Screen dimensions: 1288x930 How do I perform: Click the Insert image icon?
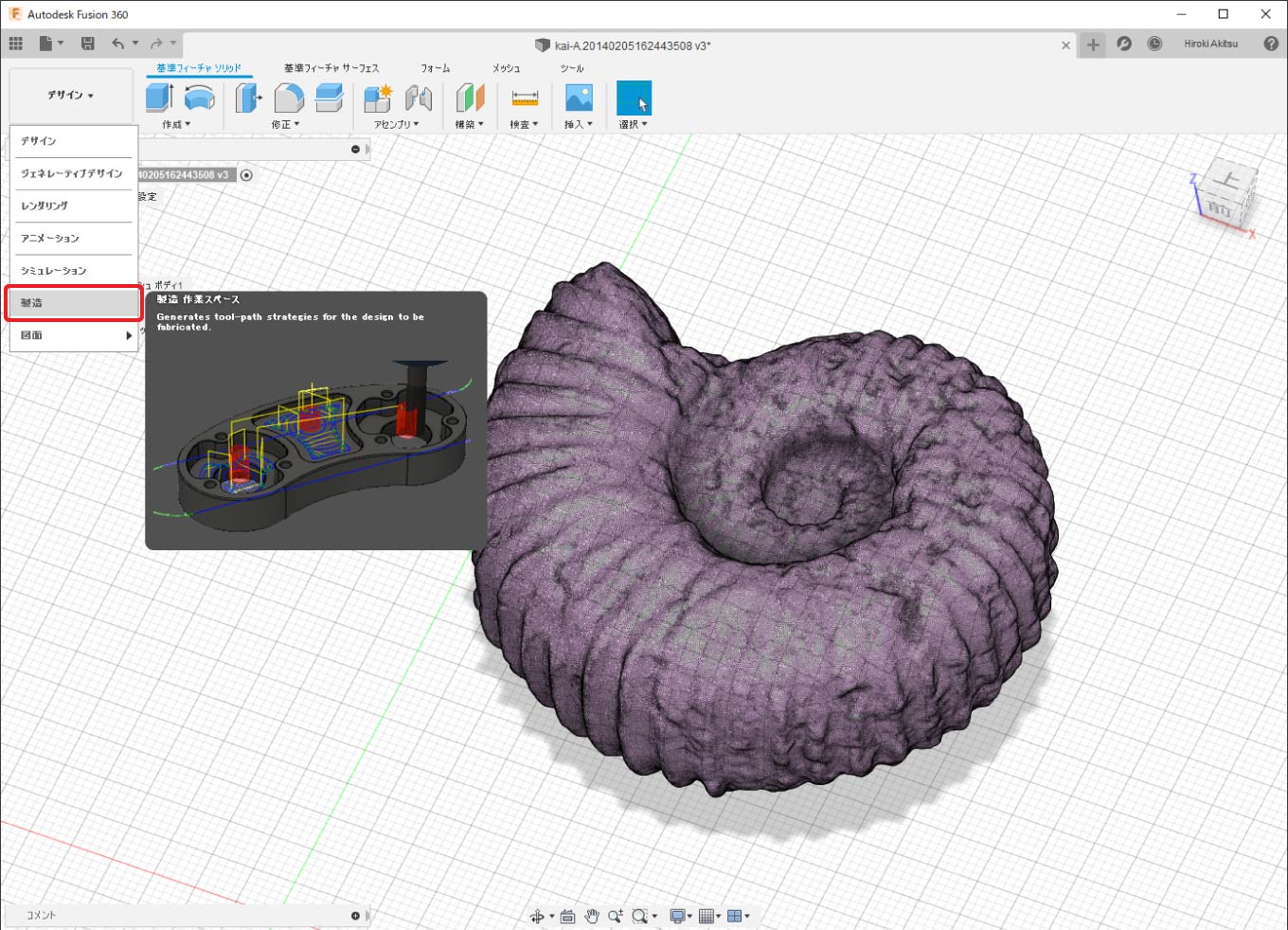click(x=579, y=98)
